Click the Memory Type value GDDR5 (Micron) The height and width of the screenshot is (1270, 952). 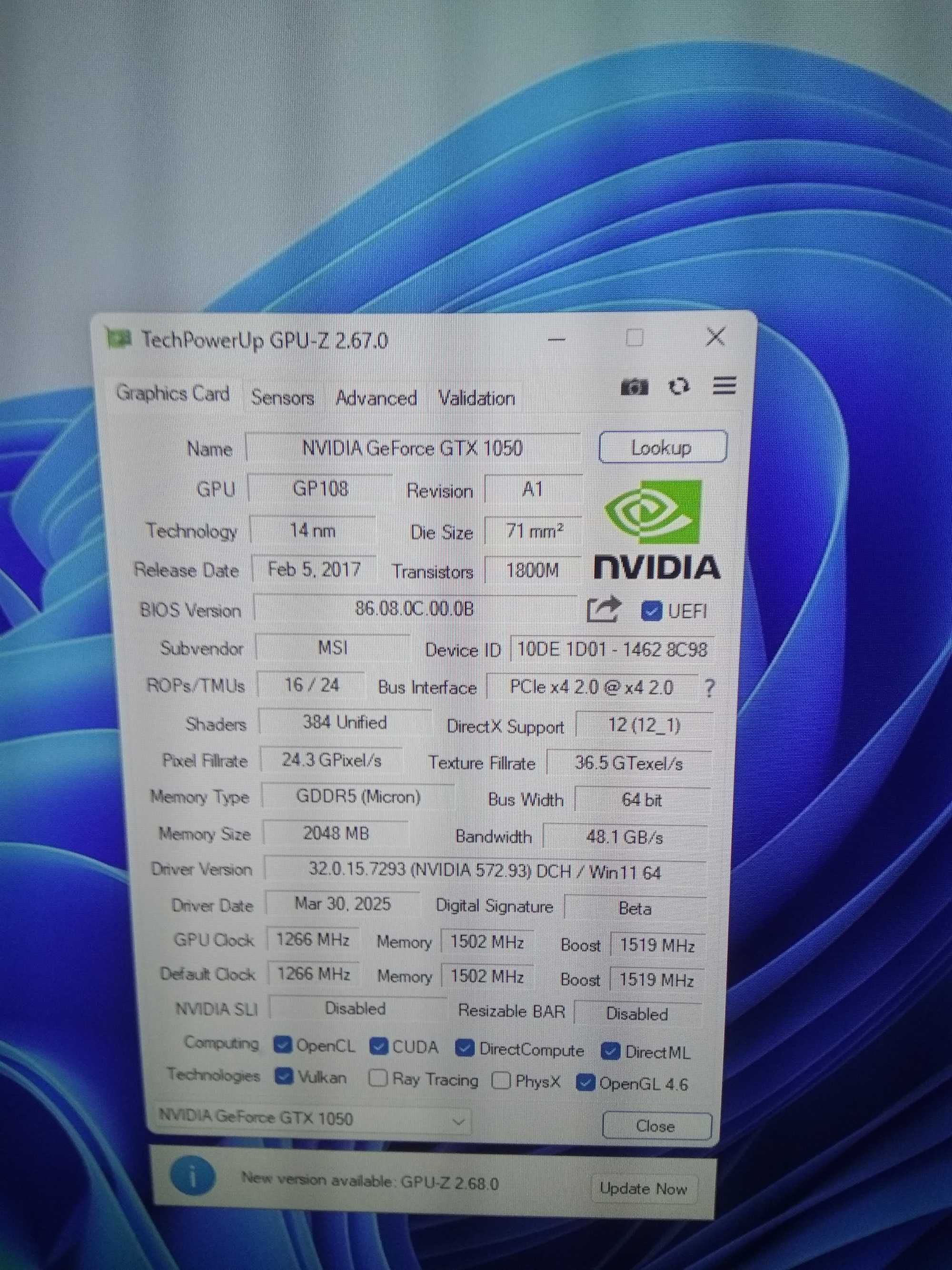358,796
